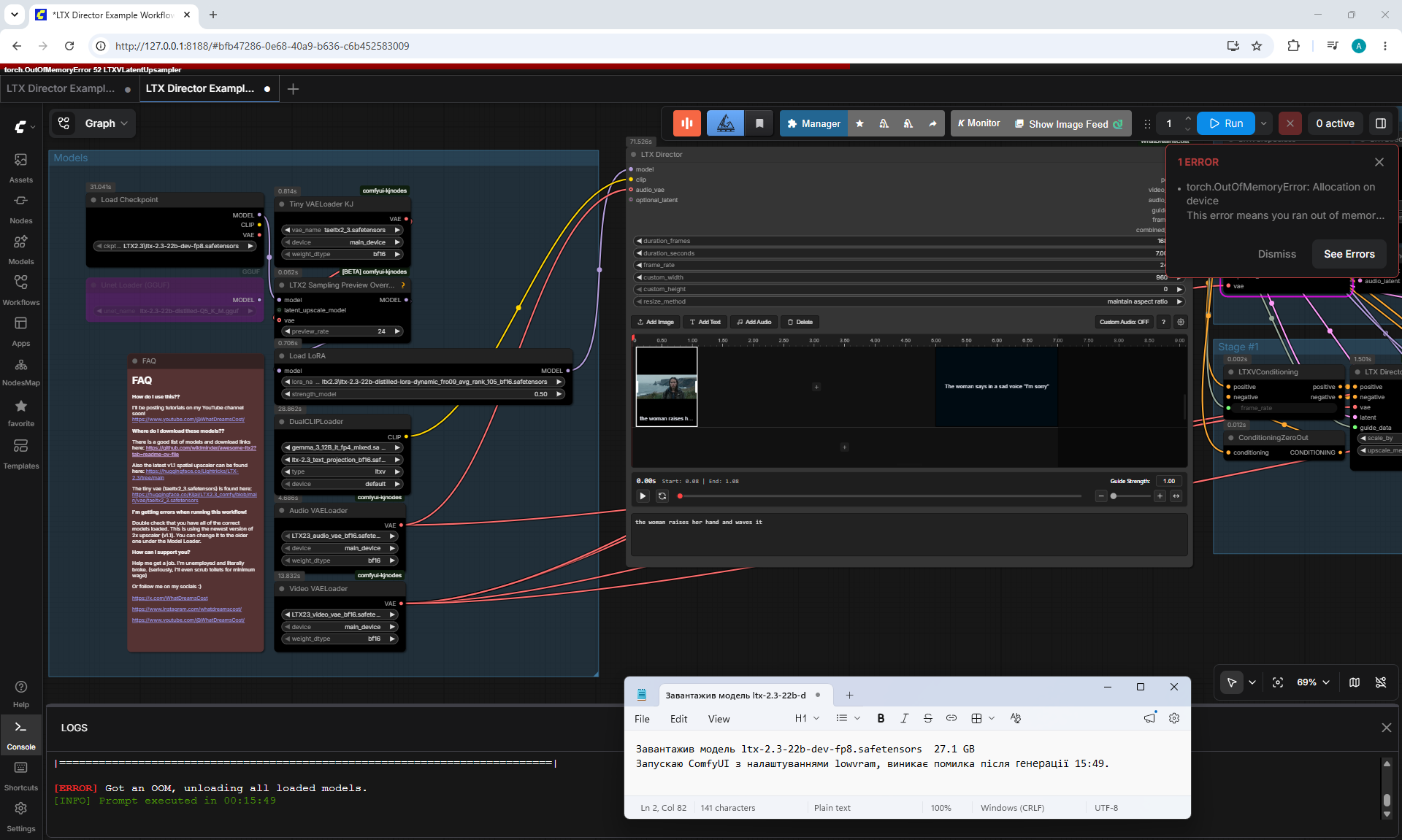The image size is (1402, 840).
Task: Open the resize_method maintain aspect ratio combo
Action: (908, 301)
